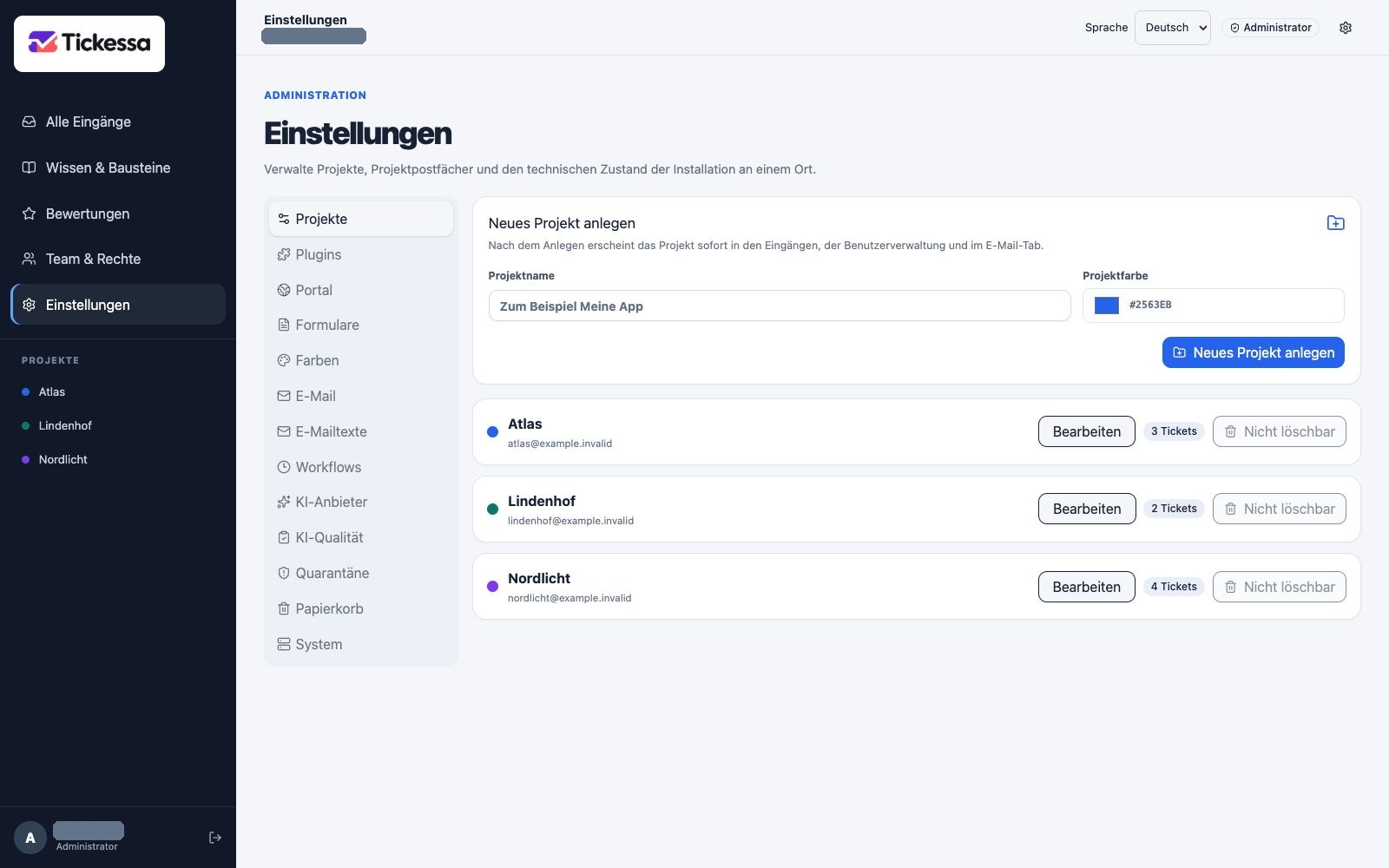Click the logout icon at bottom of sidebar

pyautogui.click(x=215, y=838)
